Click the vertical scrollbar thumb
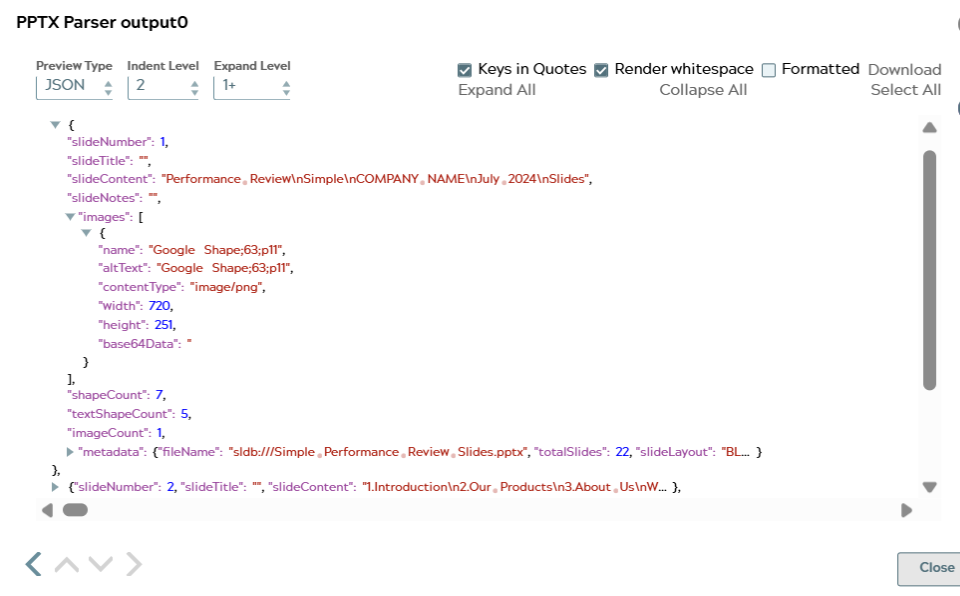Image resolution: width=960 pixels, height=596 pixels. tap(929, 270)
